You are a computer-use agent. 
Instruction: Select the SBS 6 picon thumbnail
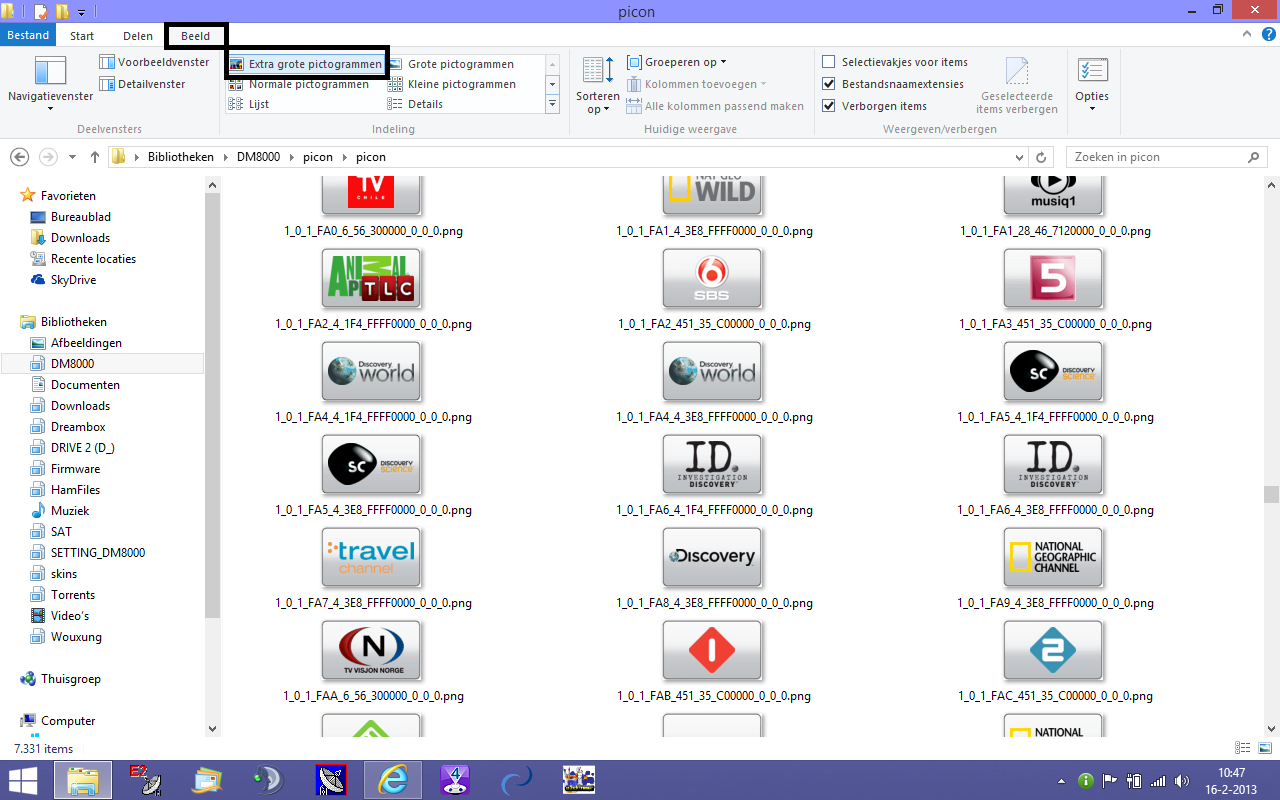tap(712, 280)
